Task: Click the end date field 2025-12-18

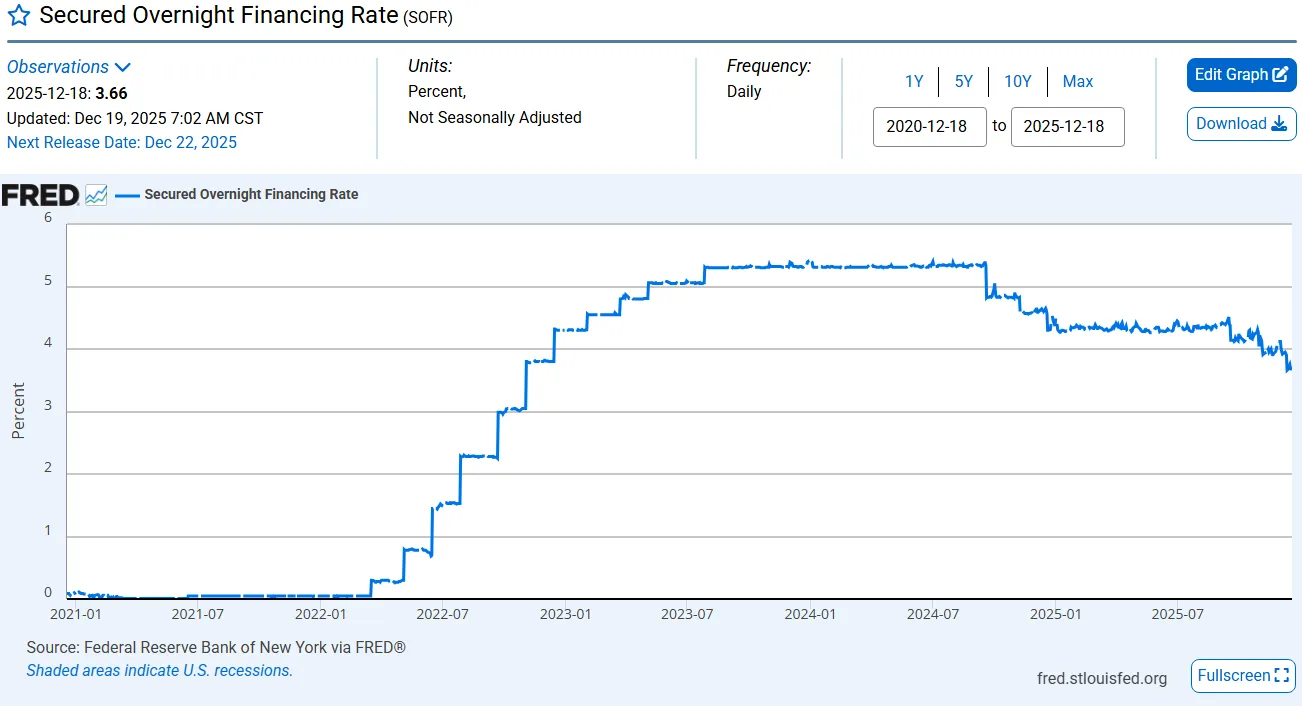Action: [x=1067, y=127]
